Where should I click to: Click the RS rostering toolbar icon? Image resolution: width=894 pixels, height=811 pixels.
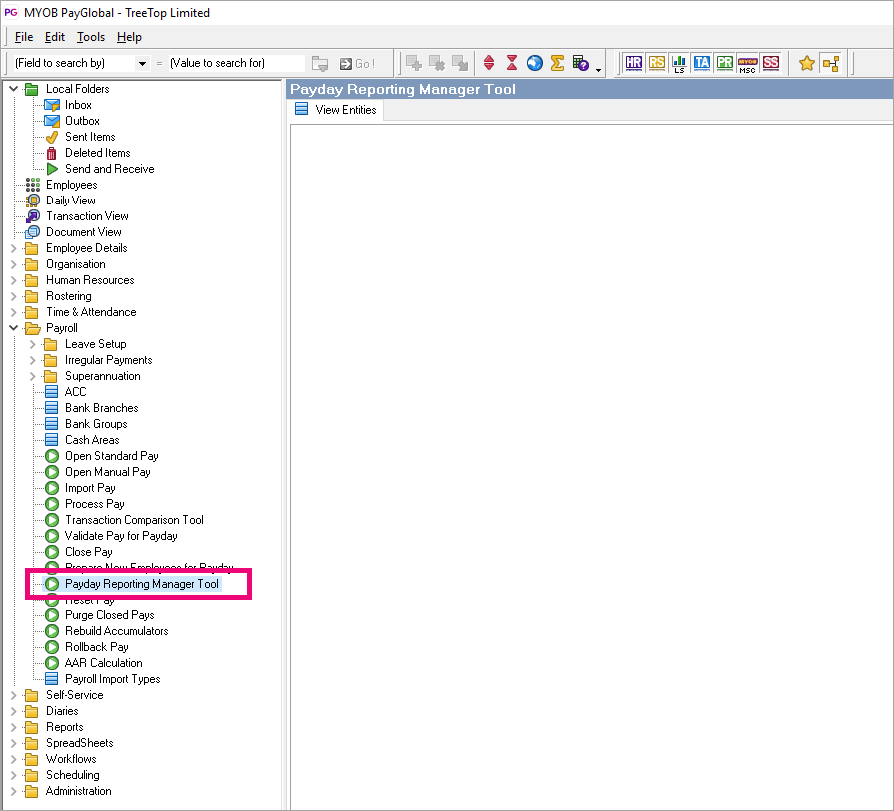[656, 63]
